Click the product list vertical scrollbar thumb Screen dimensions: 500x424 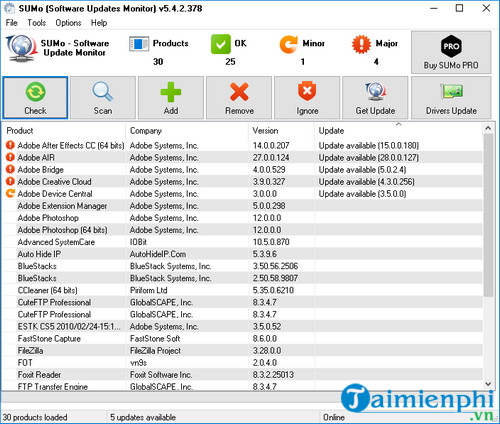tap(488, 215)
